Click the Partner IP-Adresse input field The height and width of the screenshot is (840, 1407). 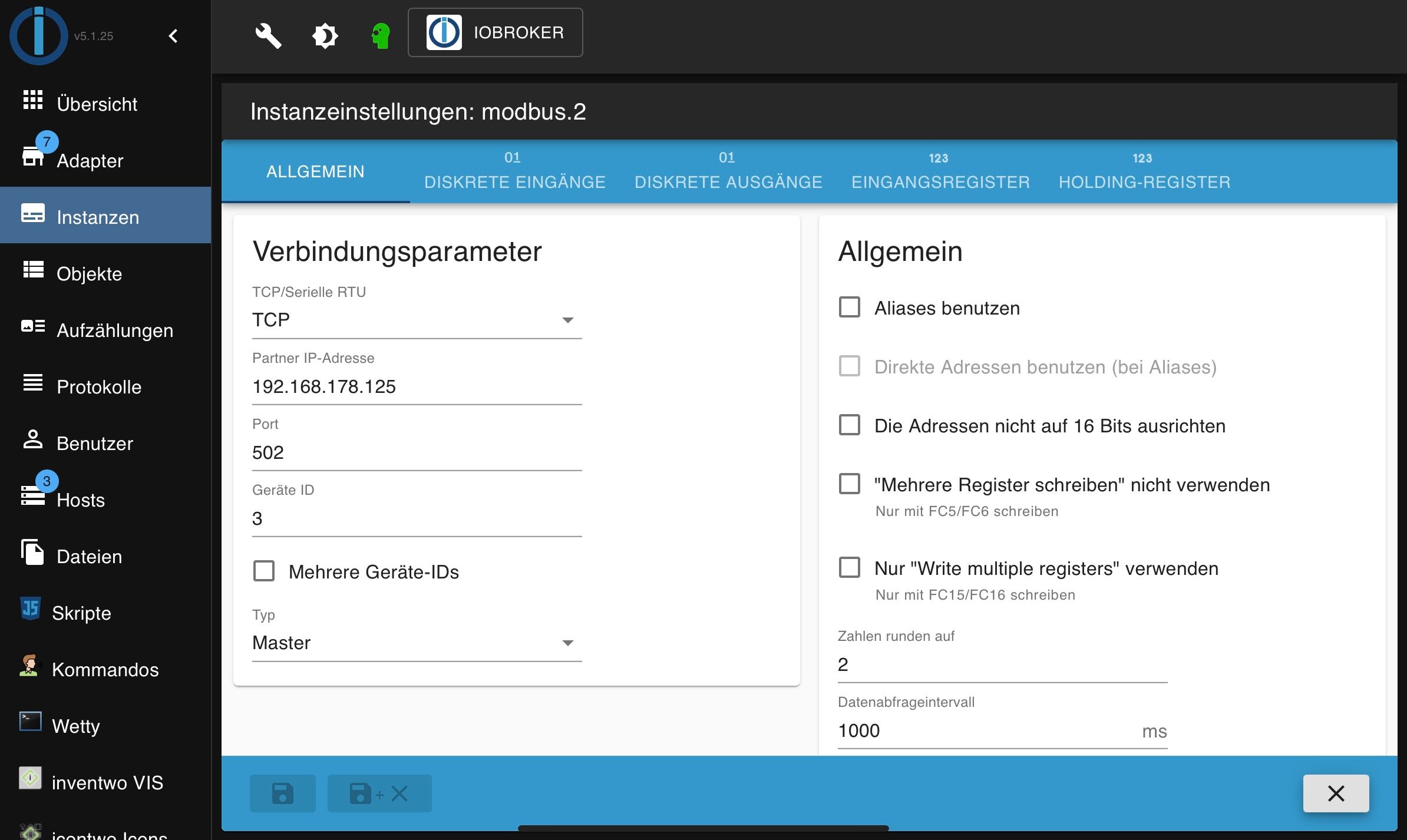click(x=416, y=386)
